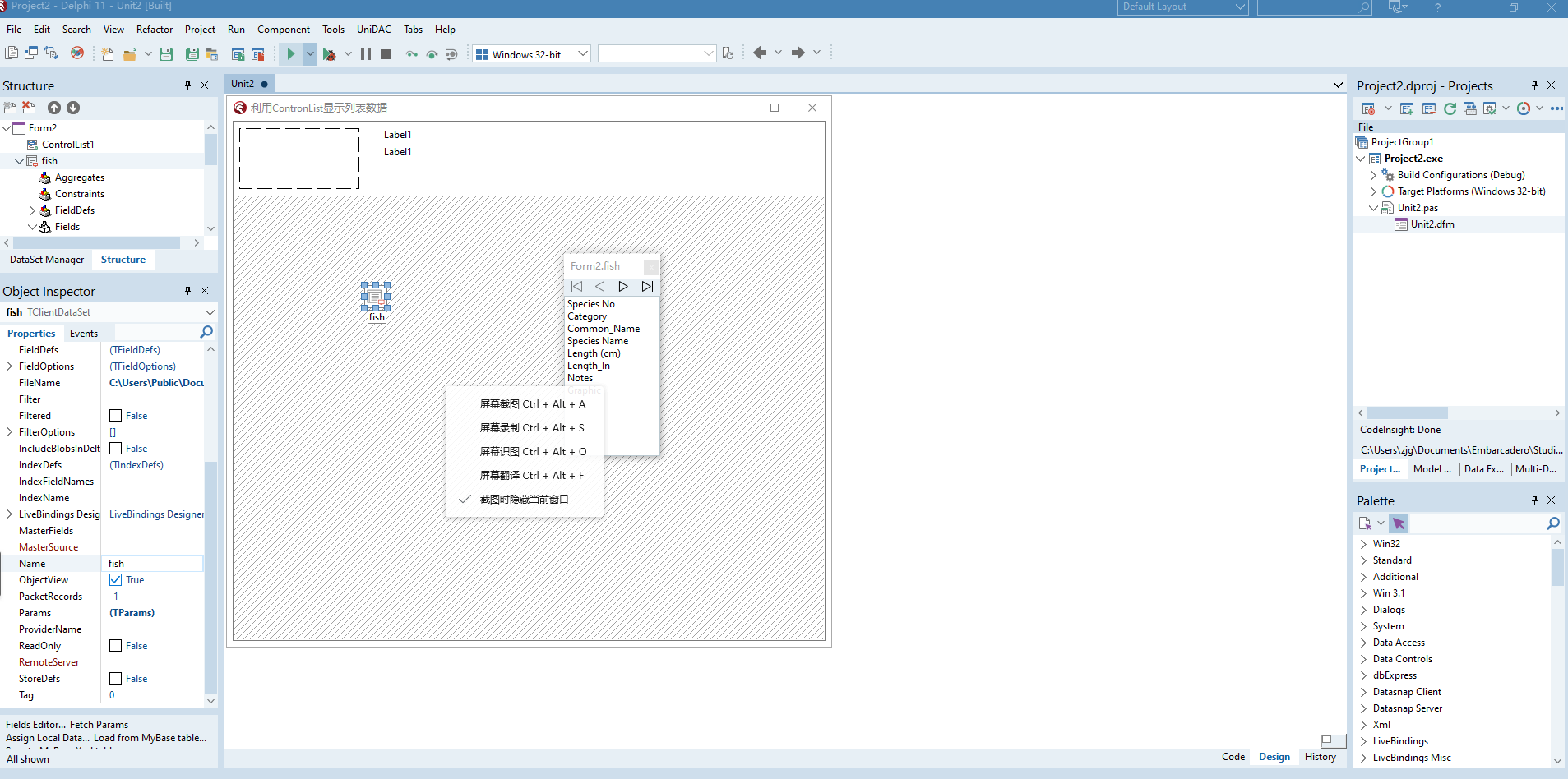The height and width of the screenshot is (779, 1568).
Task: Collapse the fish node in Structure tree
Action: [x=19, y=161]
